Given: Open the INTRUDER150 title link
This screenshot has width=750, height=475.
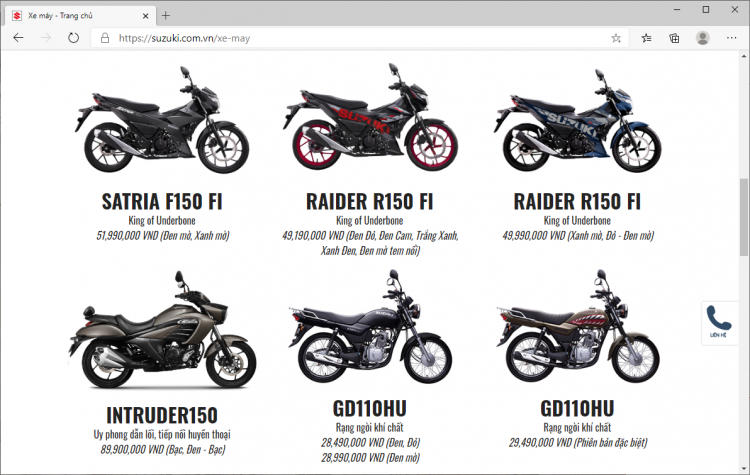Looking at the screenshot, I should [162, 415].
